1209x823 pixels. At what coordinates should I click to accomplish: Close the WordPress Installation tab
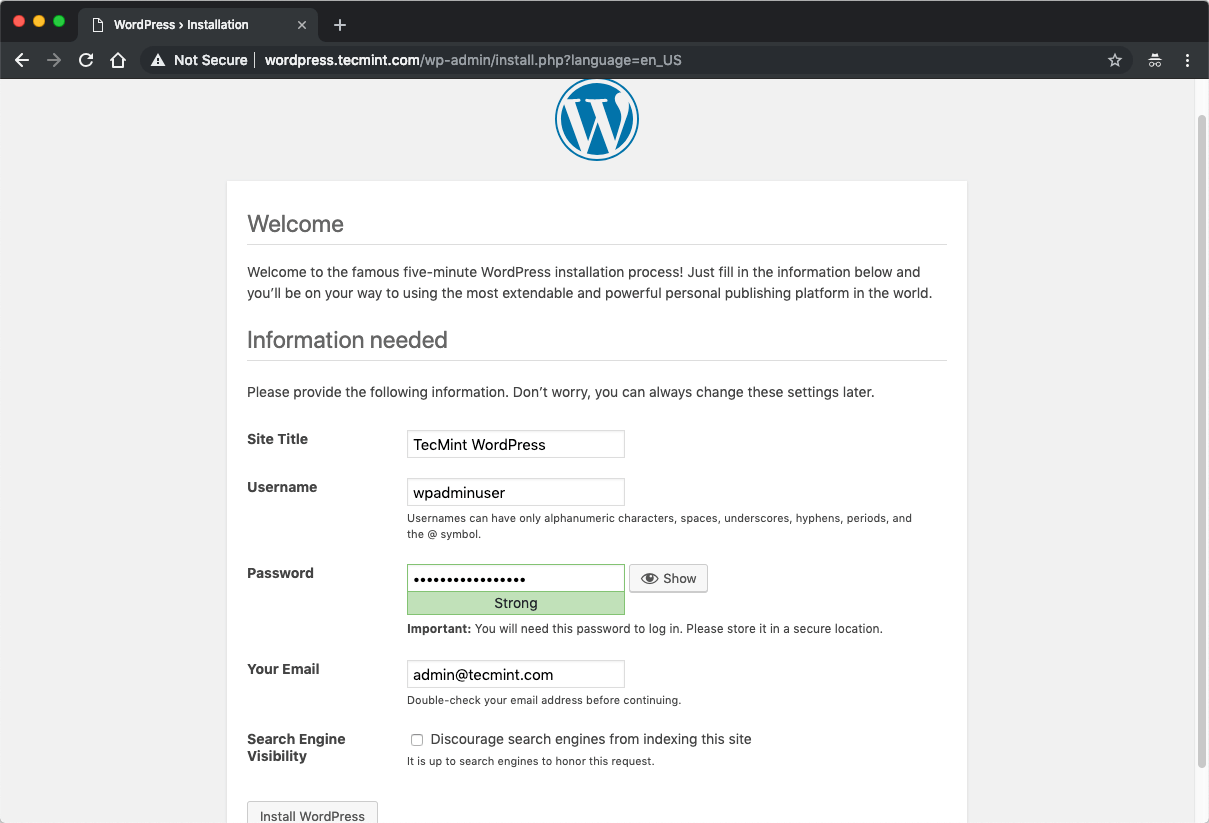303,24
